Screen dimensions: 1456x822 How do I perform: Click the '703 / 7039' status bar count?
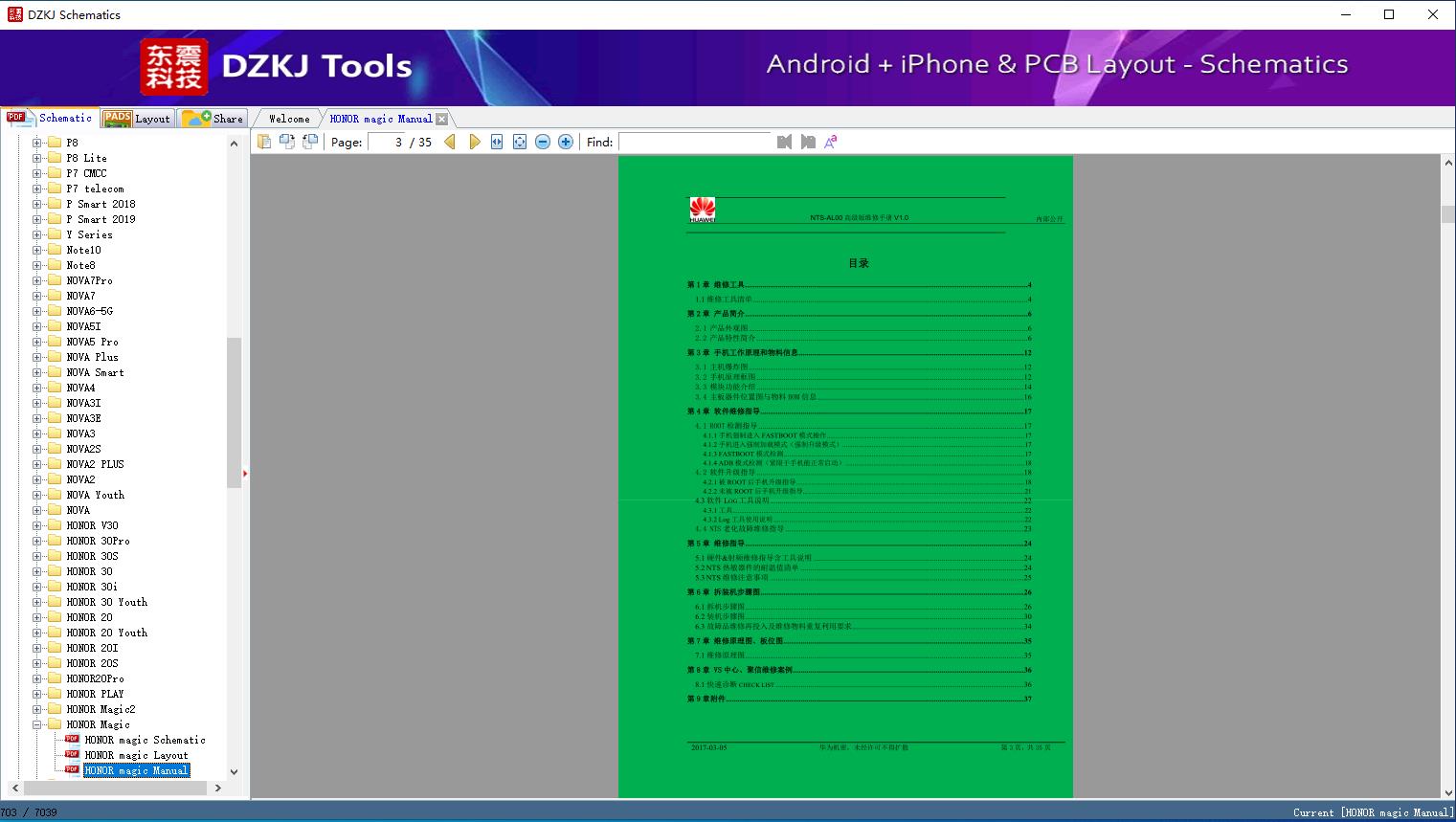tap(29, 812)
